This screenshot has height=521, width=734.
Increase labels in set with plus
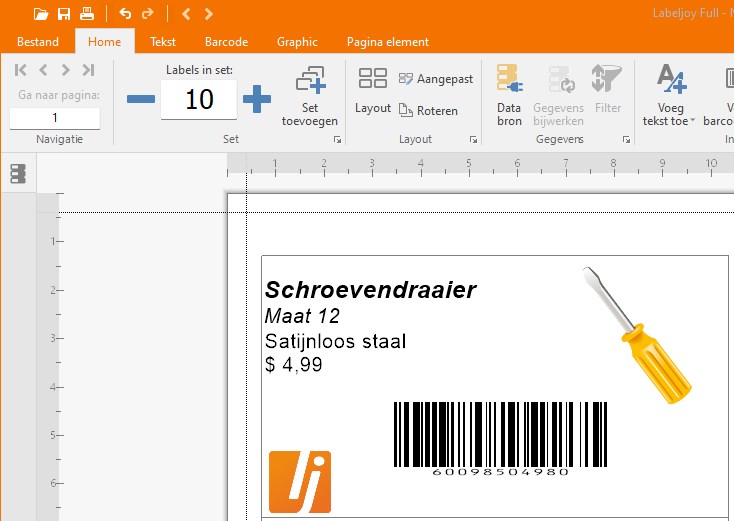[x=257, y=99]
